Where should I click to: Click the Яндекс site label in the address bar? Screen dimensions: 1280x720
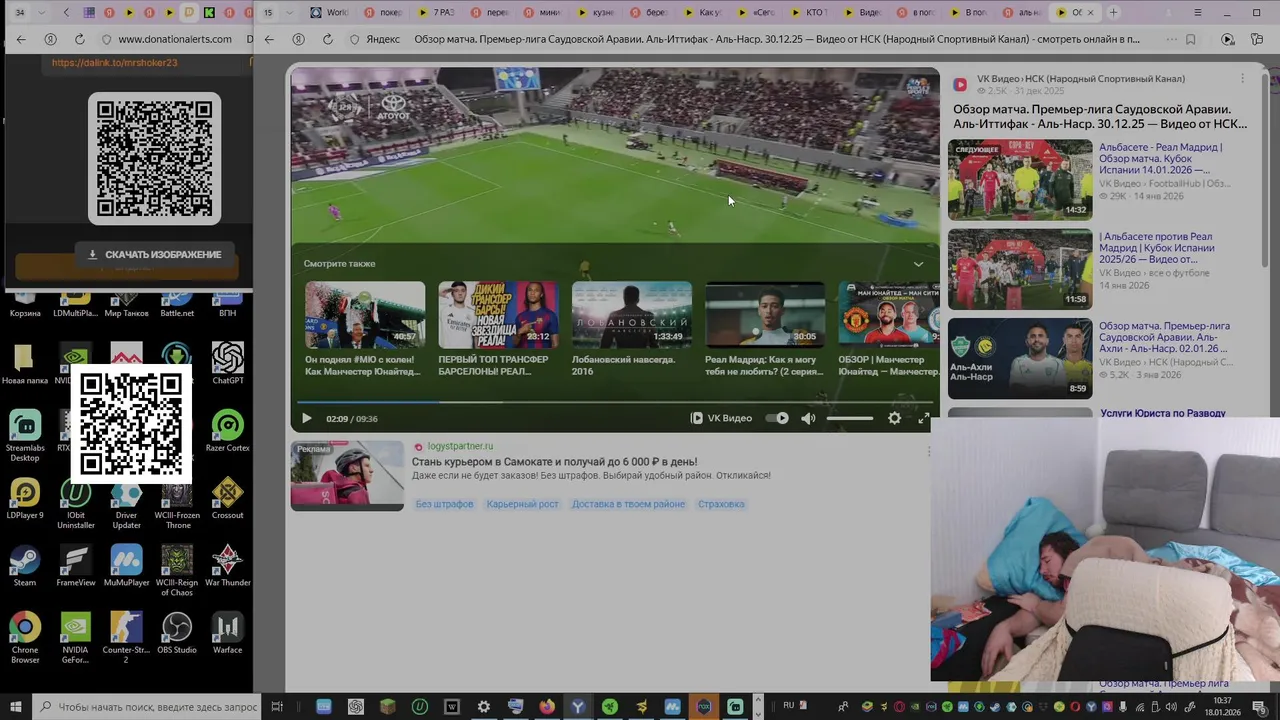[382, 39]
